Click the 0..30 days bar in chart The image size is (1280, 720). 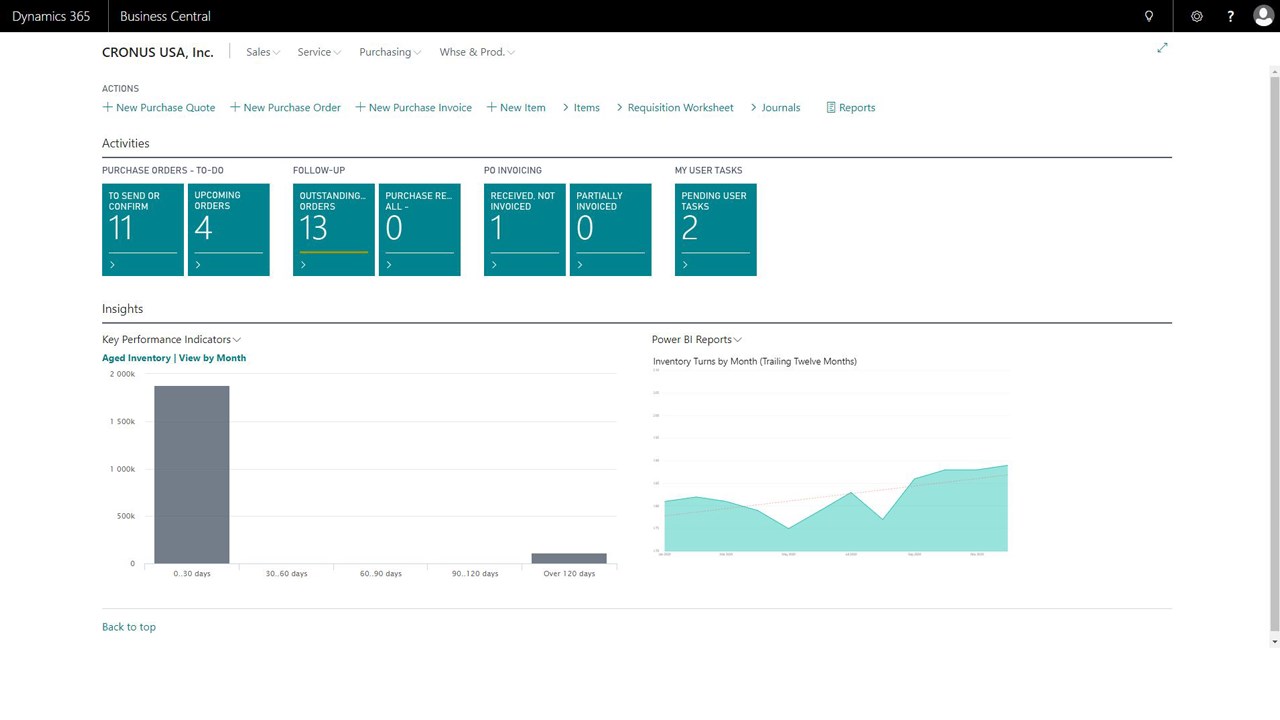[x=192, y=475]
